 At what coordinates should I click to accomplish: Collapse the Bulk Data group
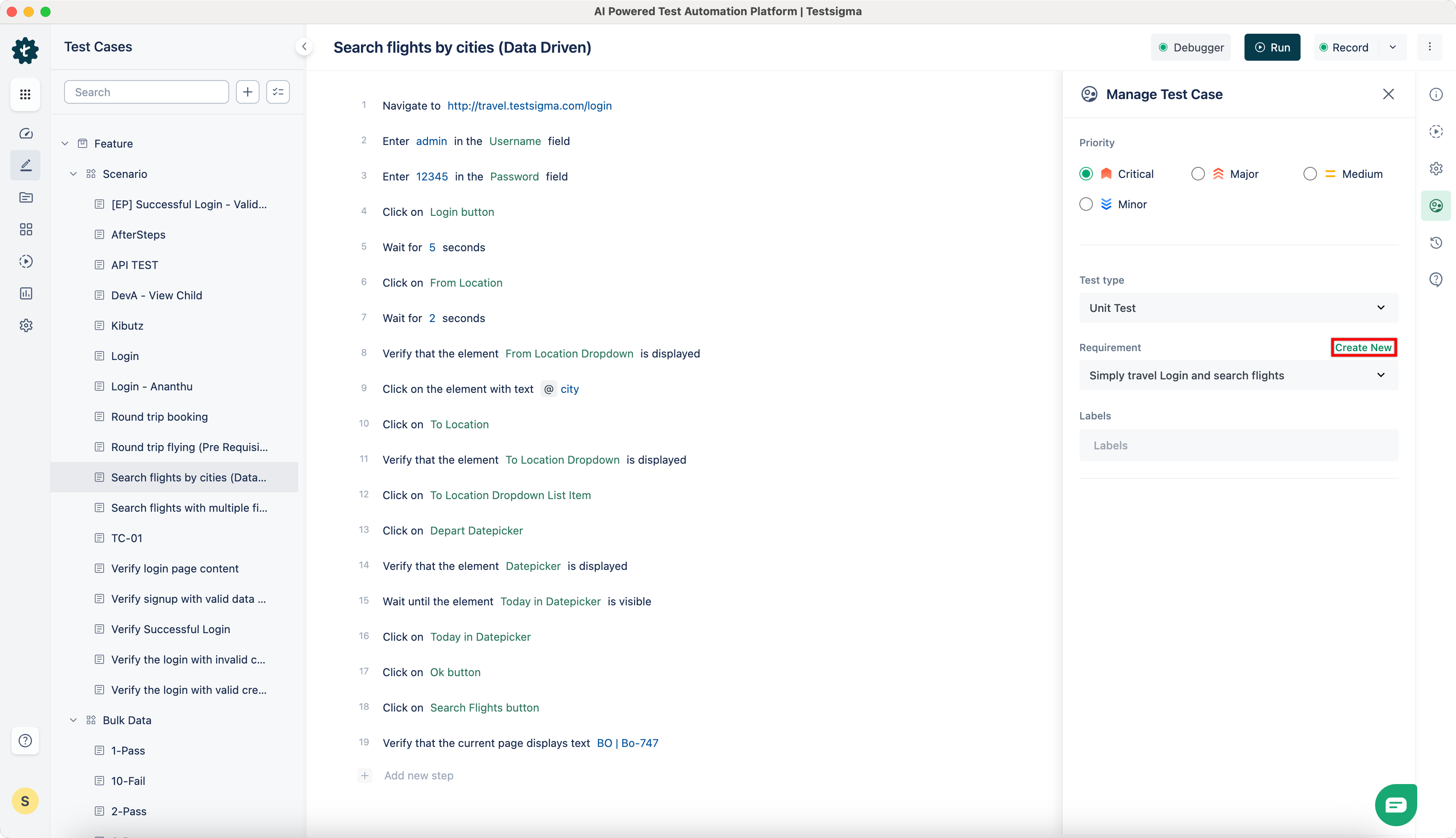[x=74, y=720]
